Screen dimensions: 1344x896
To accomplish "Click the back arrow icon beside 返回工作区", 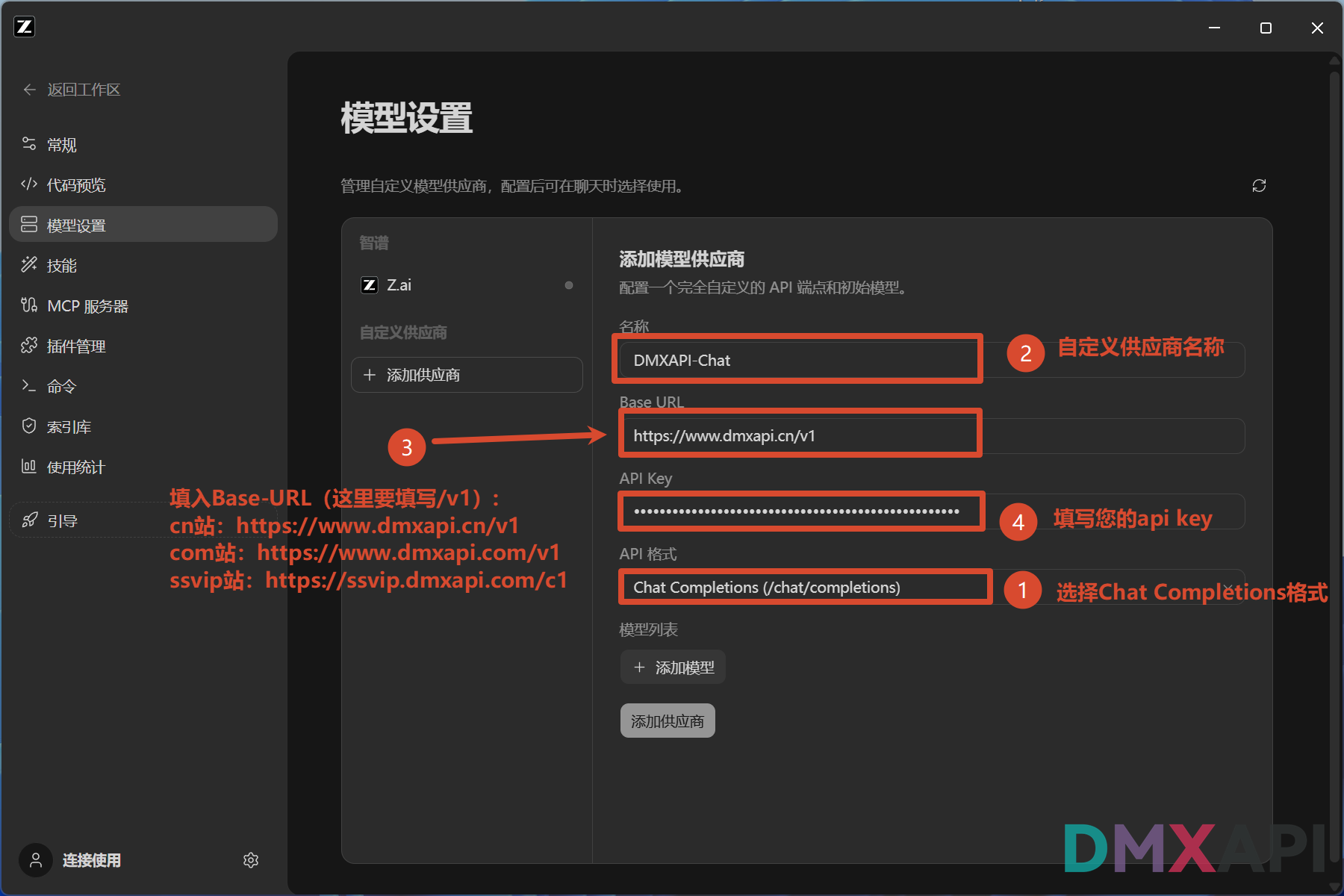I will tap(29, 90).
